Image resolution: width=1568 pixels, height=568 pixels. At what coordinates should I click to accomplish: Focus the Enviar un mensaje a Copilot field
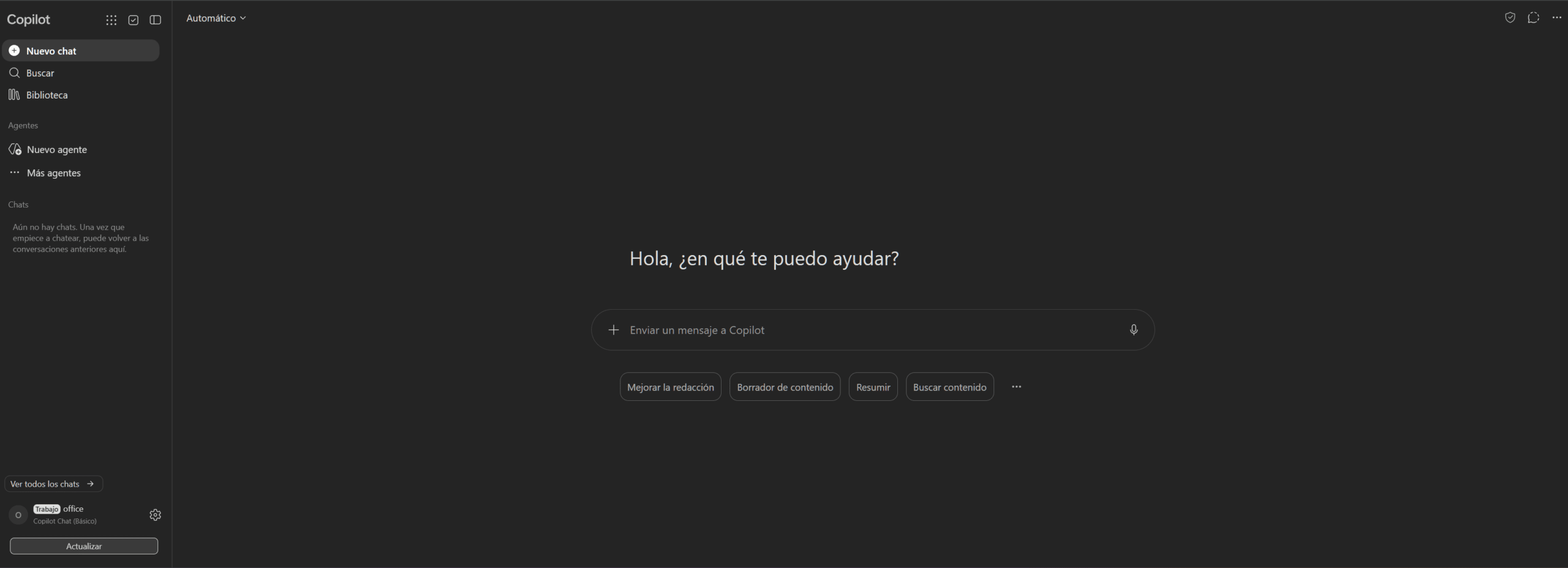tap(873, 330)
